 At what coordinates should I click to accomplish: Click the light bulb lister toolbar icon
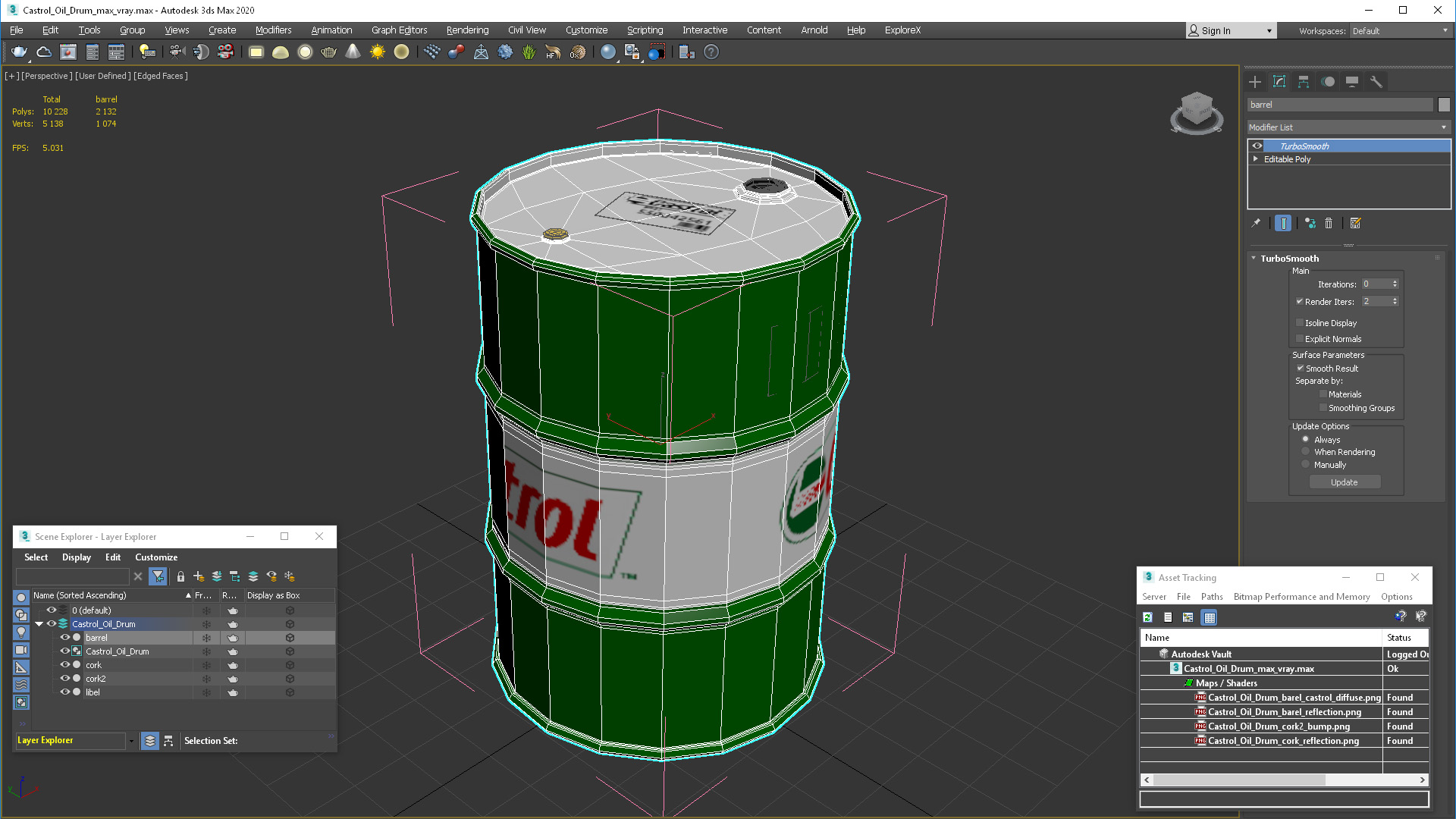tap(147, 52)
